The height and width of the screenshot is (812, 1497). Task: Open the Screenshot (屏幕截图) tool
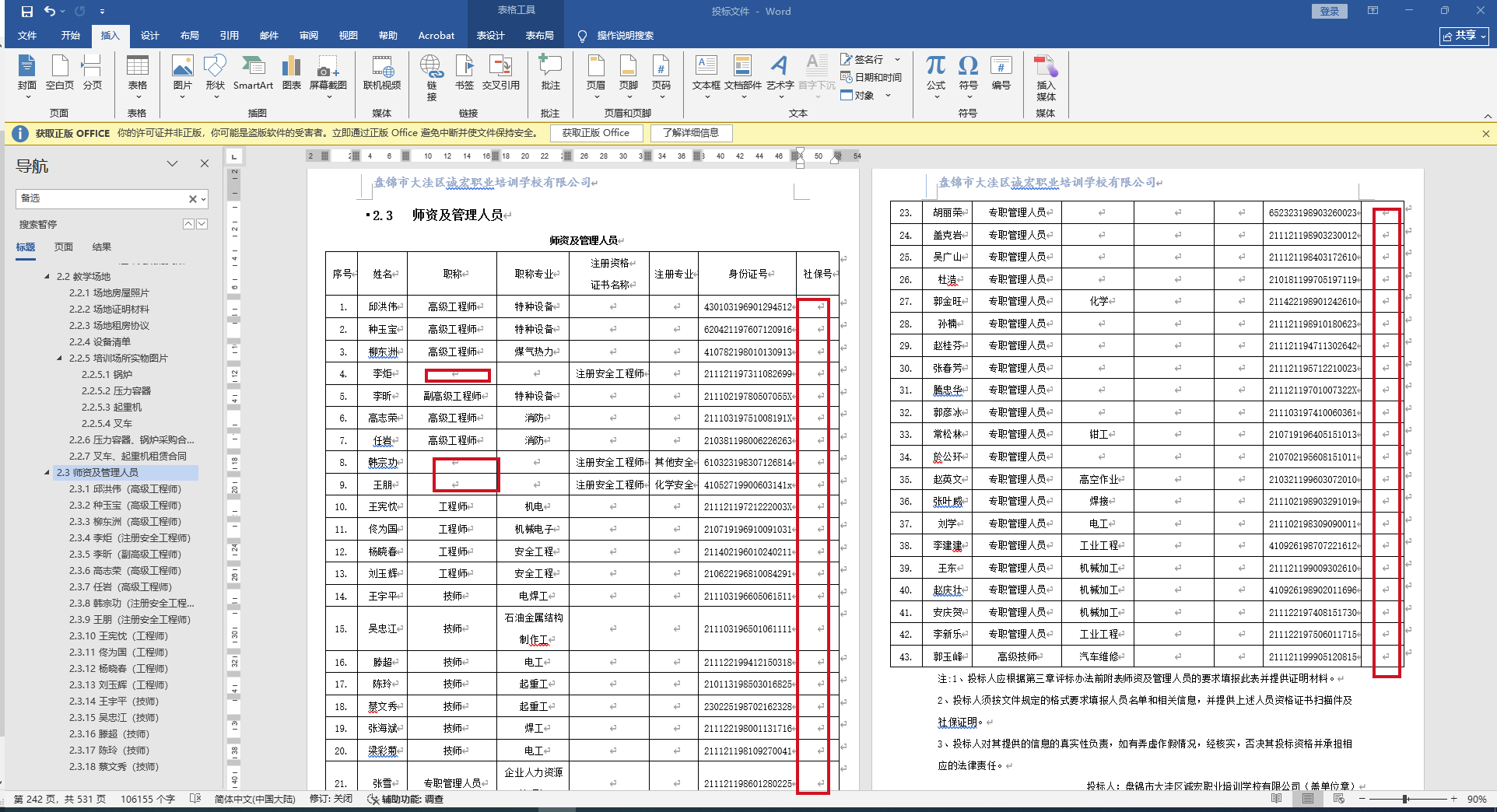[328, 75]
